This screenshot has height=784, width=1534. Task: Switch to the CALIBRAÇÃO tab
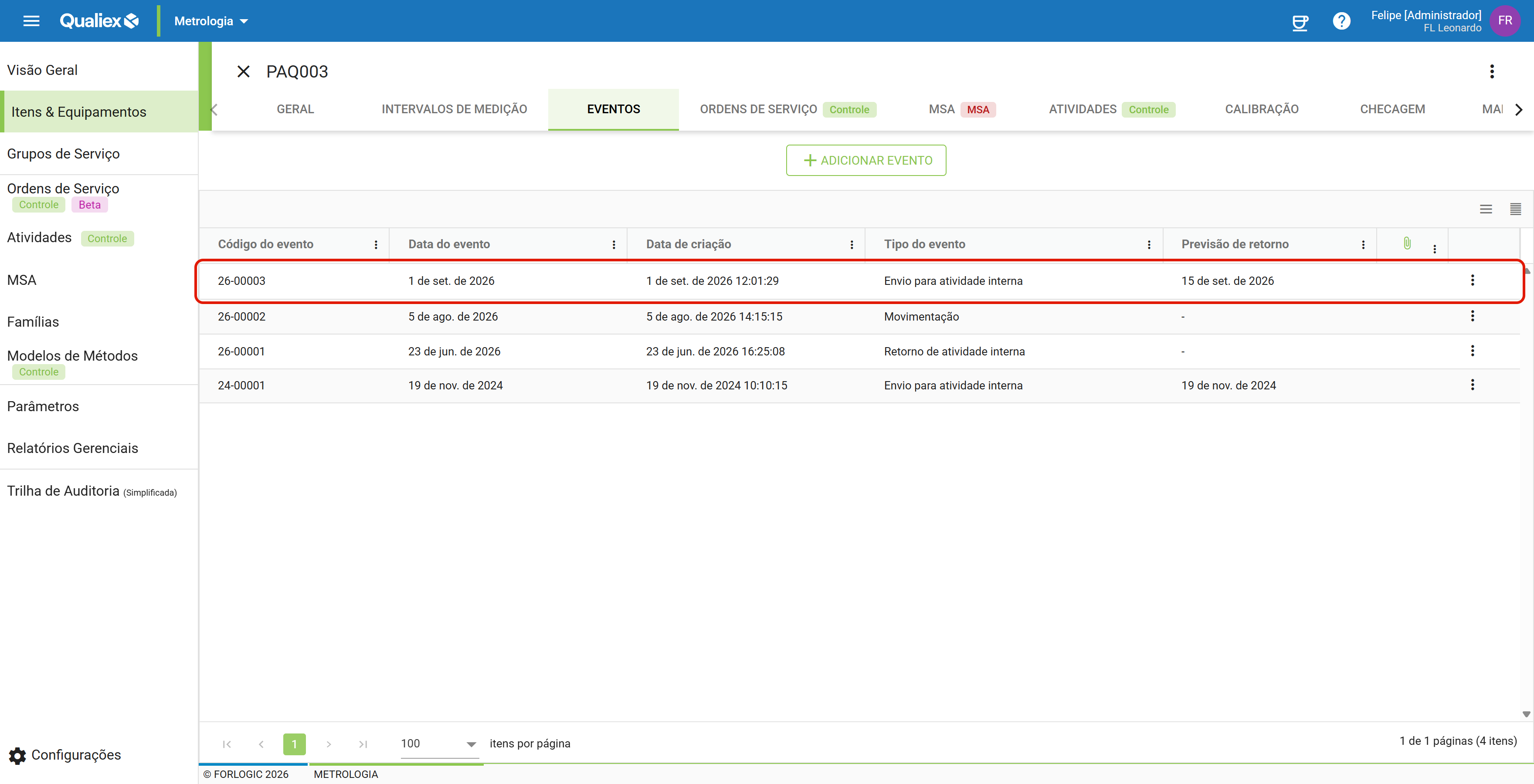[x=1261, y=109]
